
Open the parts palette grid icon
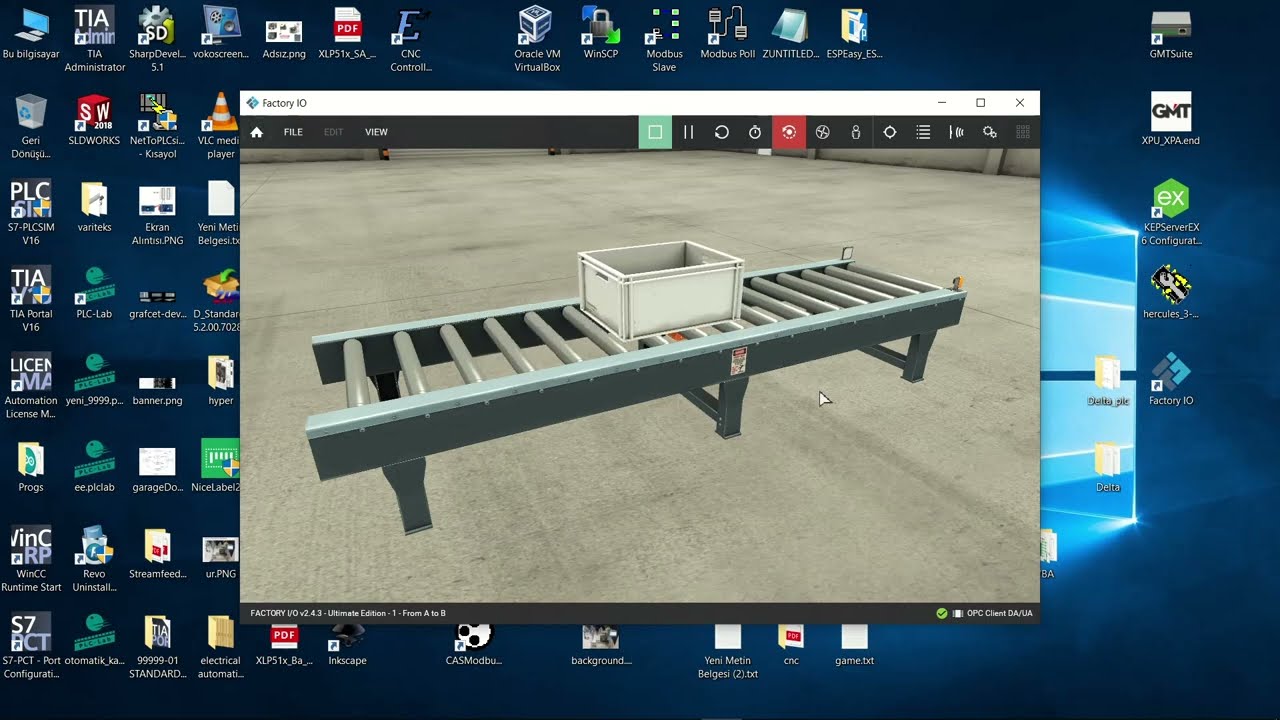pyautogui.click(x=1023, y=132)
